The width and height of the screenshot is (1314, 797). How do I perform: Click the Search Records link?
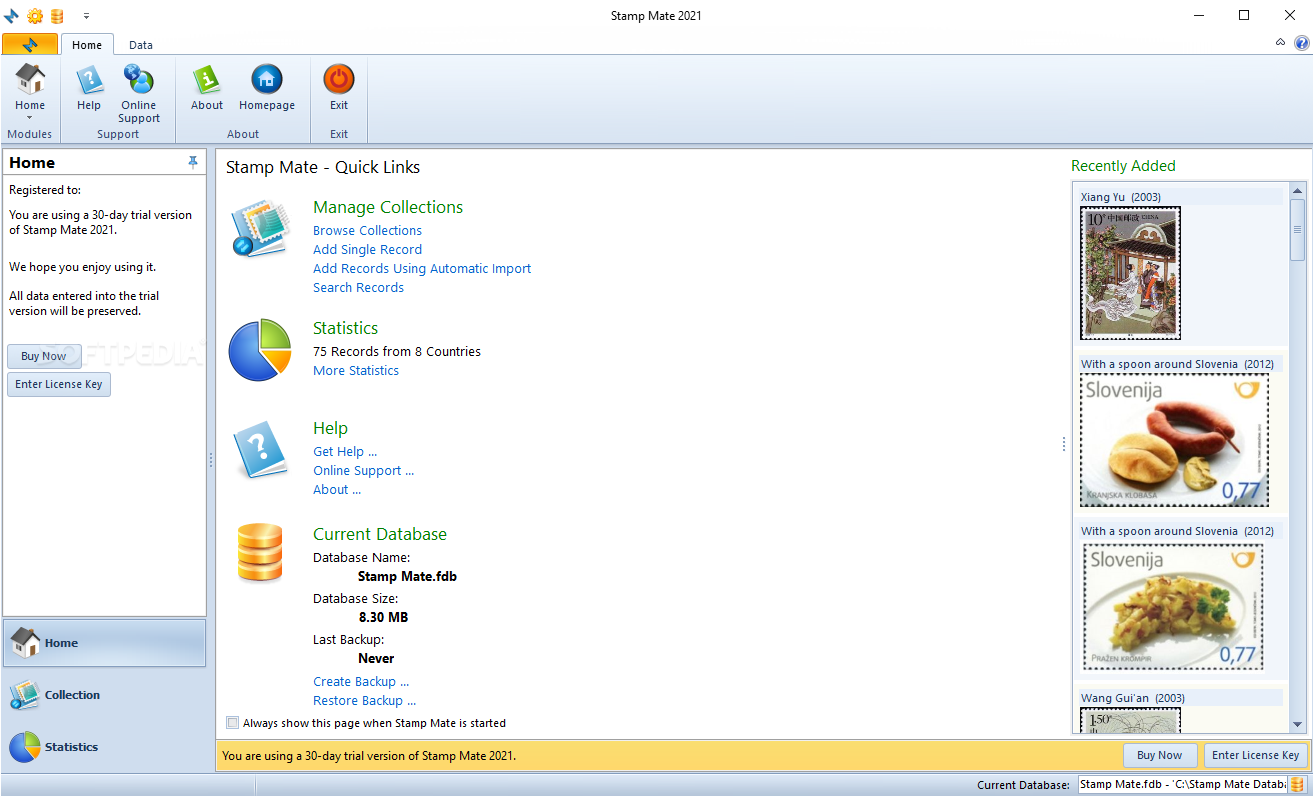point(358,287)
